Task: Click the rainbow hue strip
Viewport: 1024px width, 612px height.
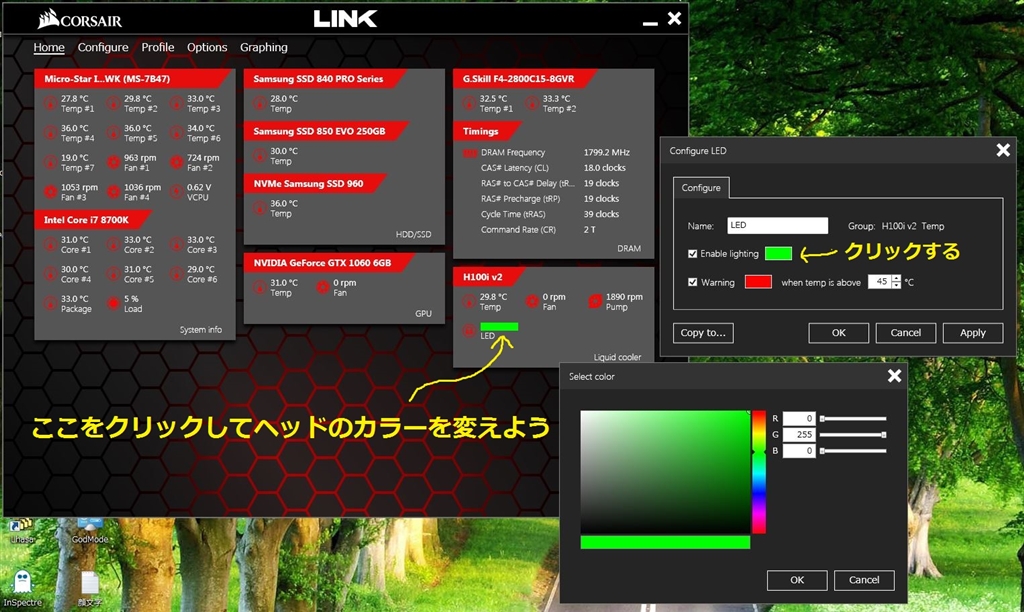Action: click(758, 472)
